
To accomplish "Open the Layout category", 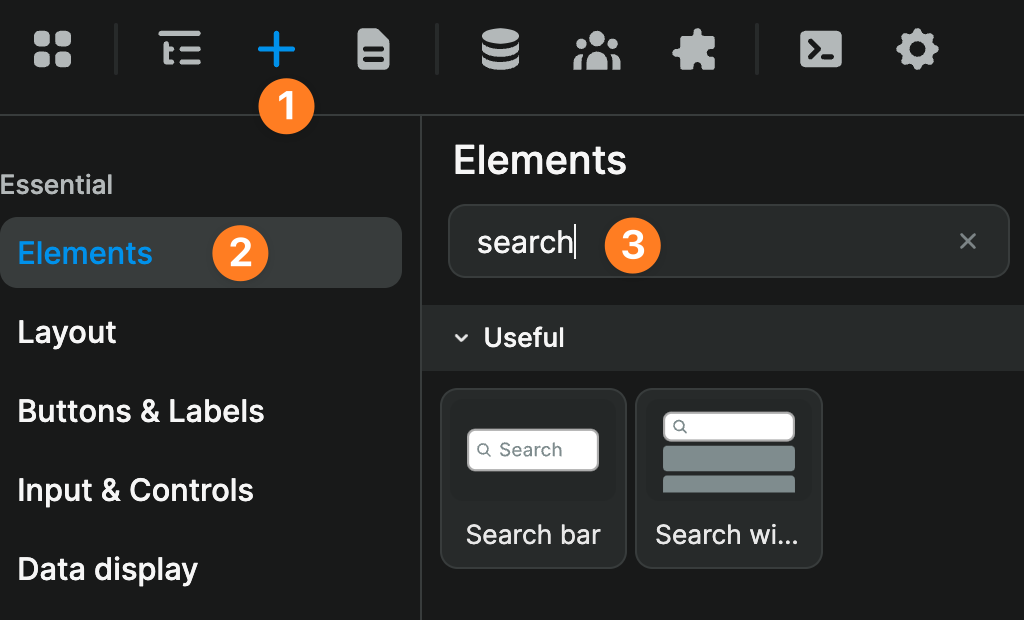I will pos(67,332).
